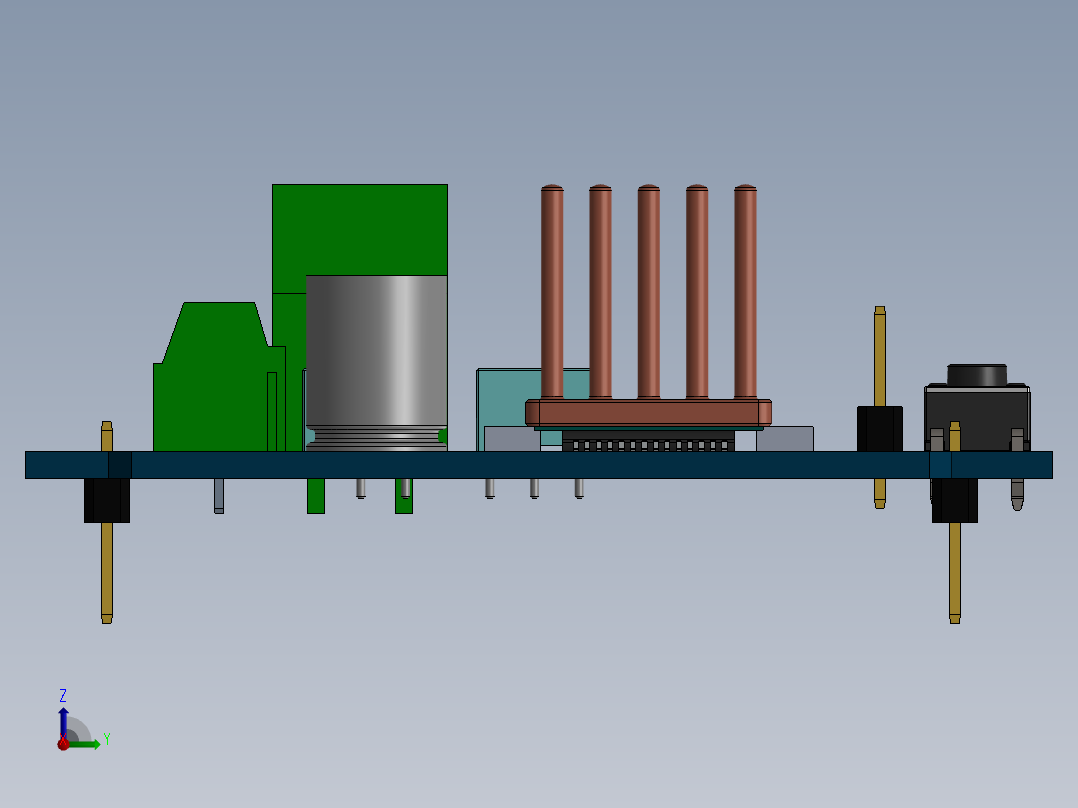
Task: Select the gold header pin above the board
Action: (x=879, y=356)
